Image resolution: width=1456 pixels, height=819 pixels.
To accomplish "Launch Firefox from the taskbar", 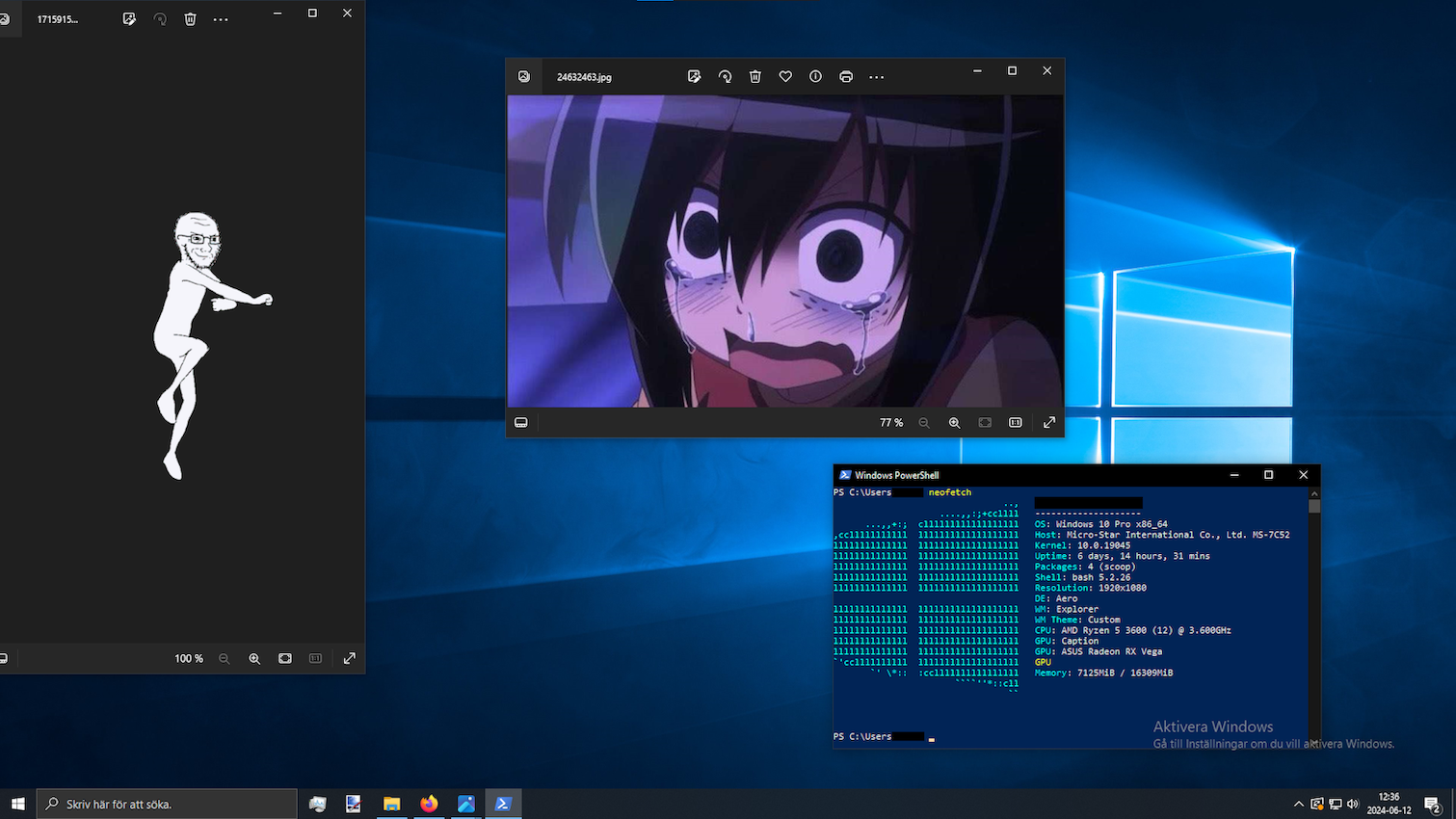I will (x=428, y=803).
